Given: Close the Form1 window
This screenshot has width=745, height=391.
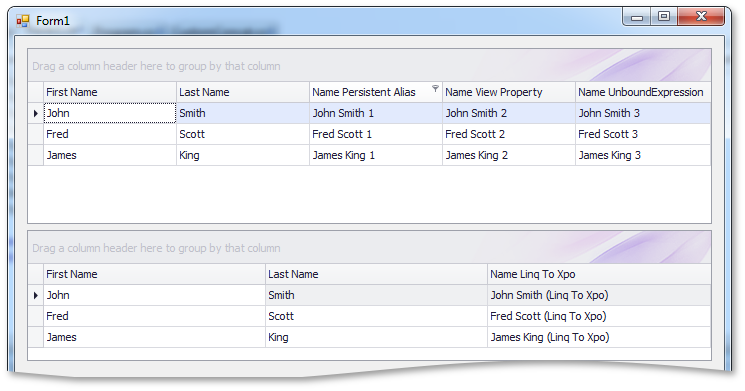Looking at the screenshot, I should click(x=701, y=17).
